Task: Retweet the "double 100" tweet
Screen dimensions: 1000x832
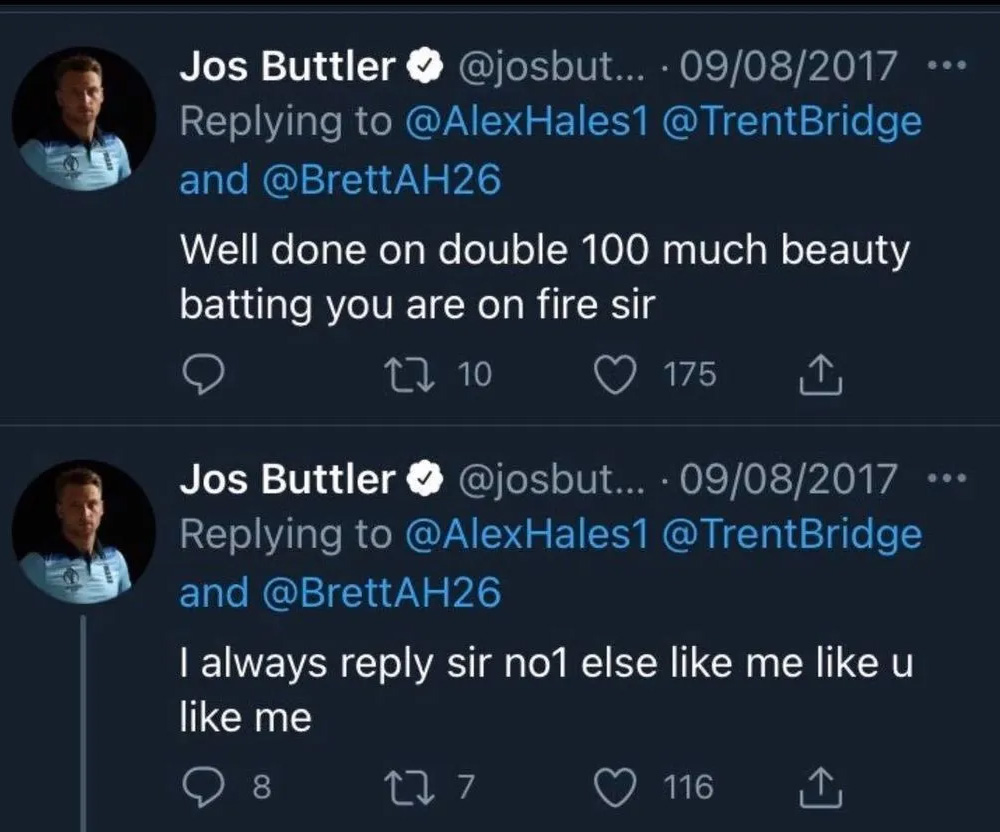Action: click(x=406, y=375)
